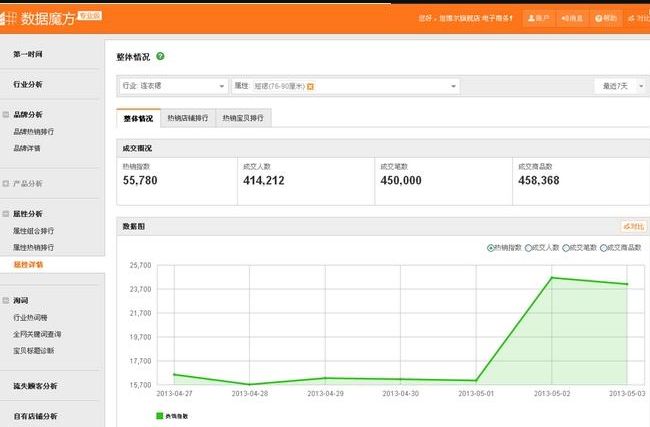This screenshot has height=427, width=650.
Task: Open 自有店铺分析 in the sidebar
Action: (35, 416)
